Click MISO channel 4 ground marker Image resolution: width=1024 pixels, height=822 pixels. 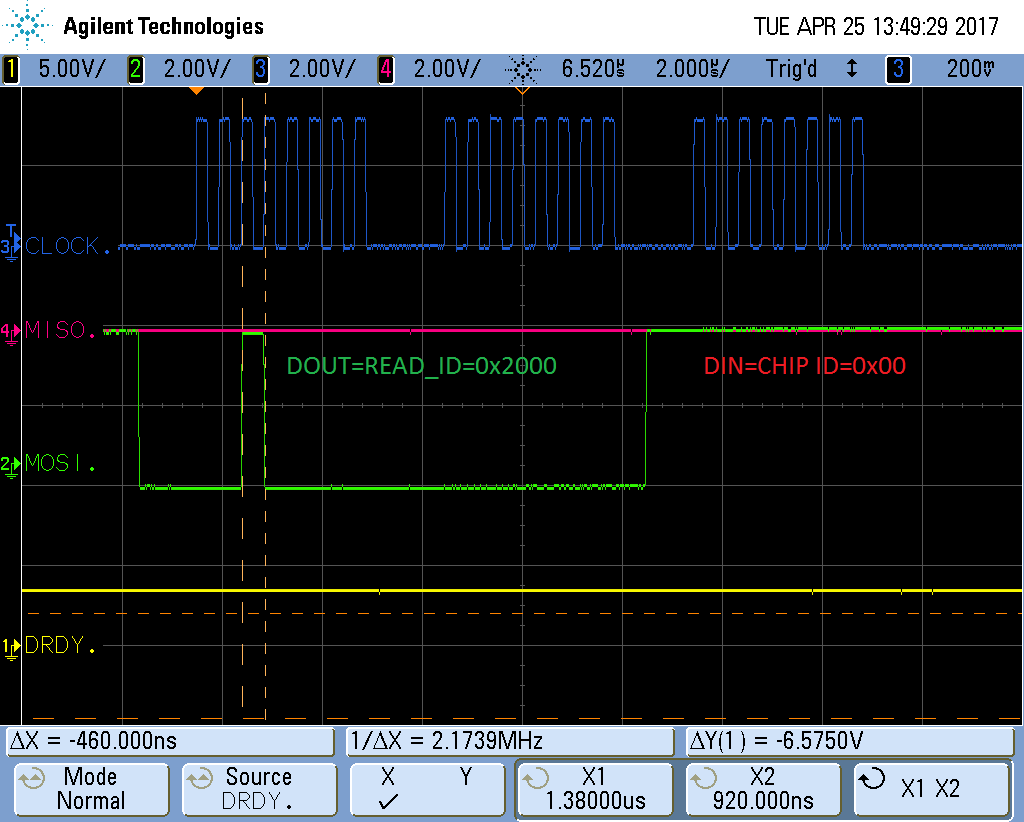[x=10, y=333]
